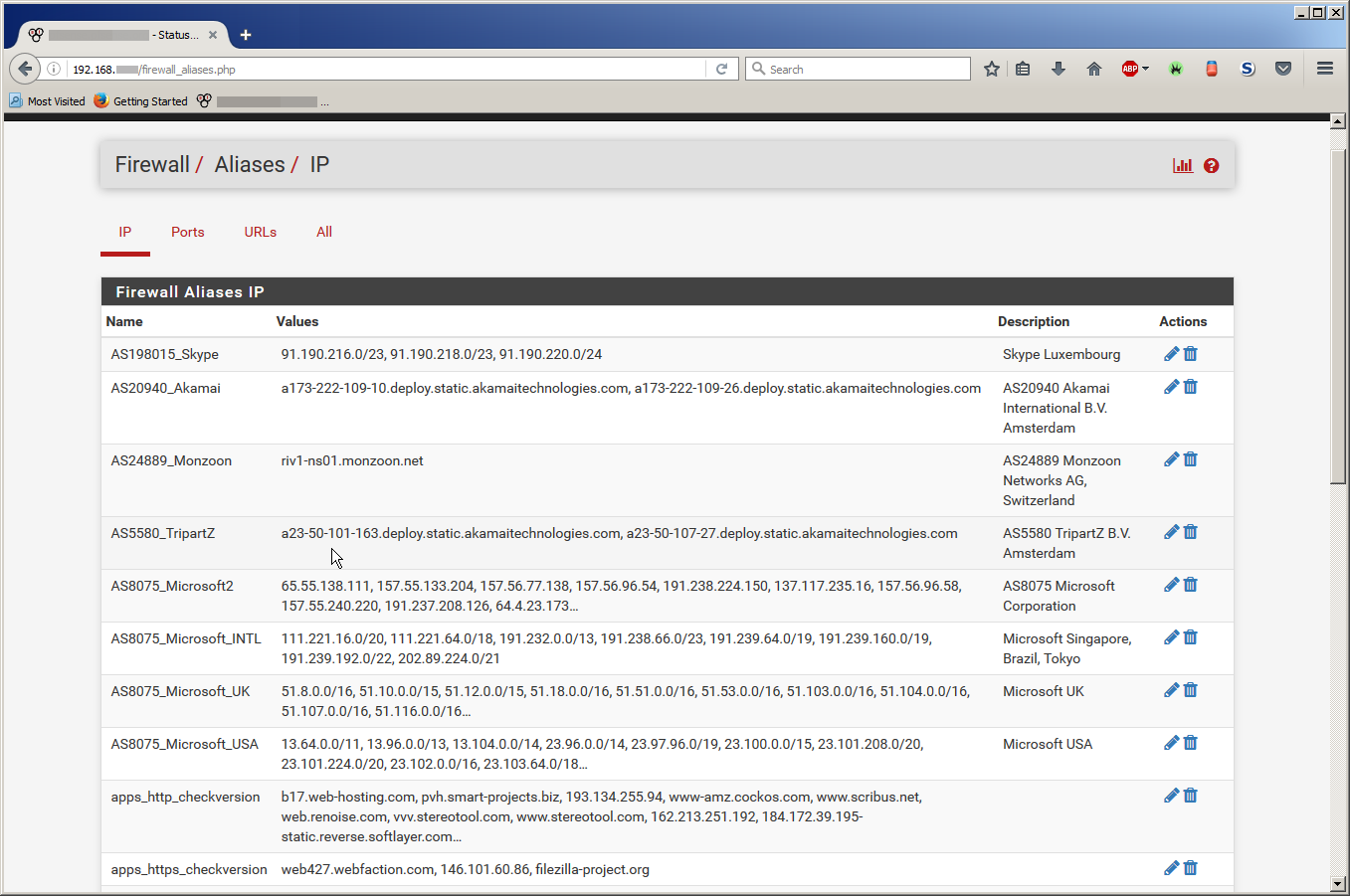
Task: Edit the AS198015_Skype alias
Action: pos(1171,354)
